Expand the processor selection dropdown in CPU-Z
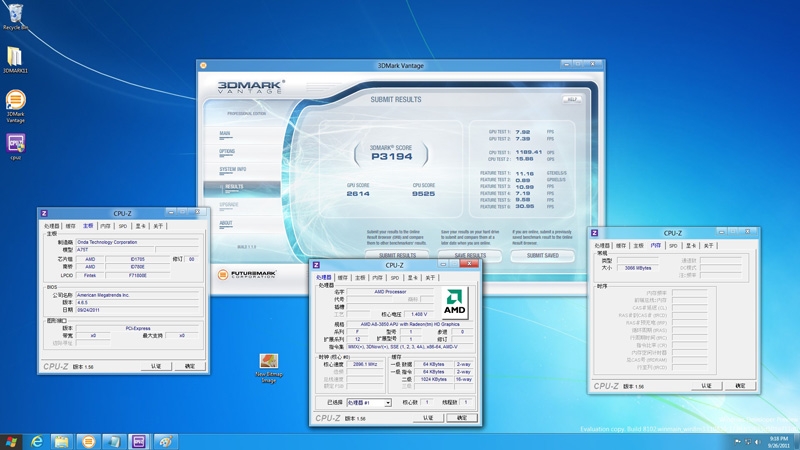800x450 pixels. (x=386, y=402)
